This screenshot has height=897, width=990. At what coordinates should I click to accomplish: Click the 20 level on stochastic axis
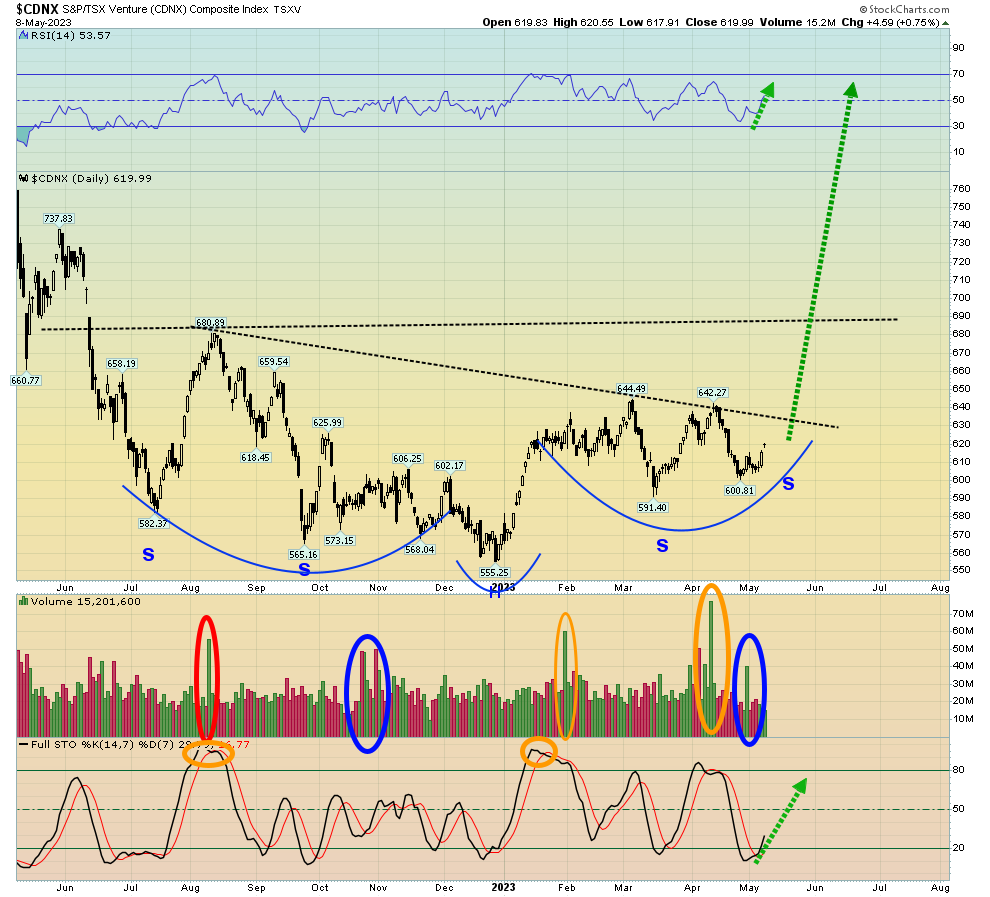[x=958, y=848]
